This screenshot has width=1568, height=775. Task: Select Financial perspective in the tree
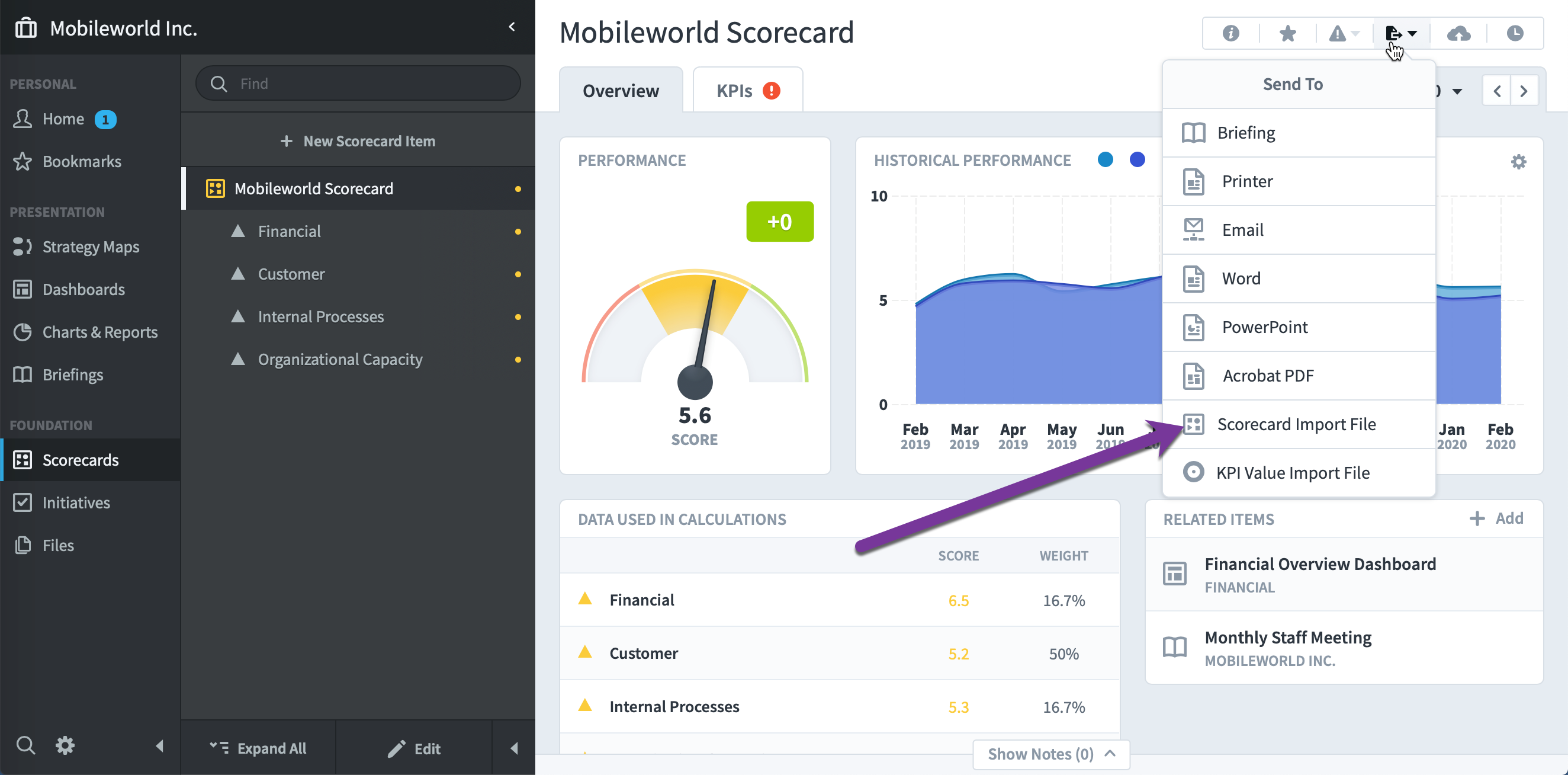[358, 231]
